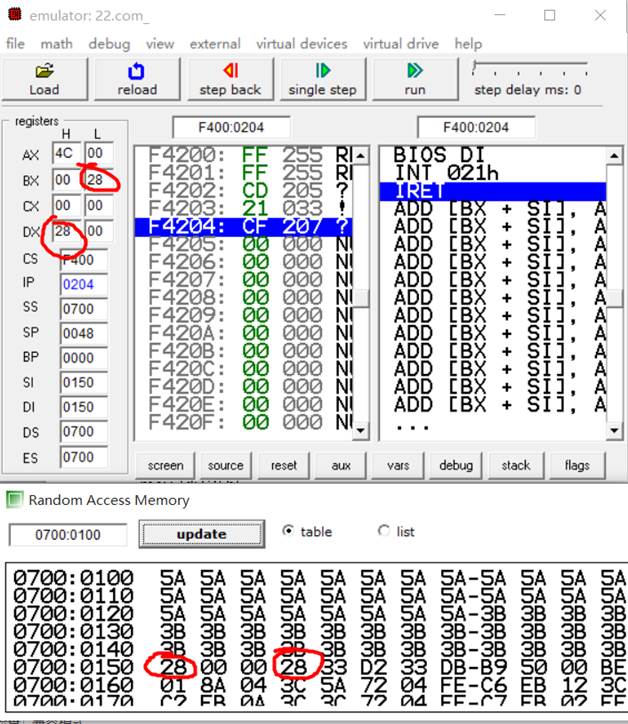Click the 0700:0100 memory address field
This screenshot has width=628, height=724.
68,535
